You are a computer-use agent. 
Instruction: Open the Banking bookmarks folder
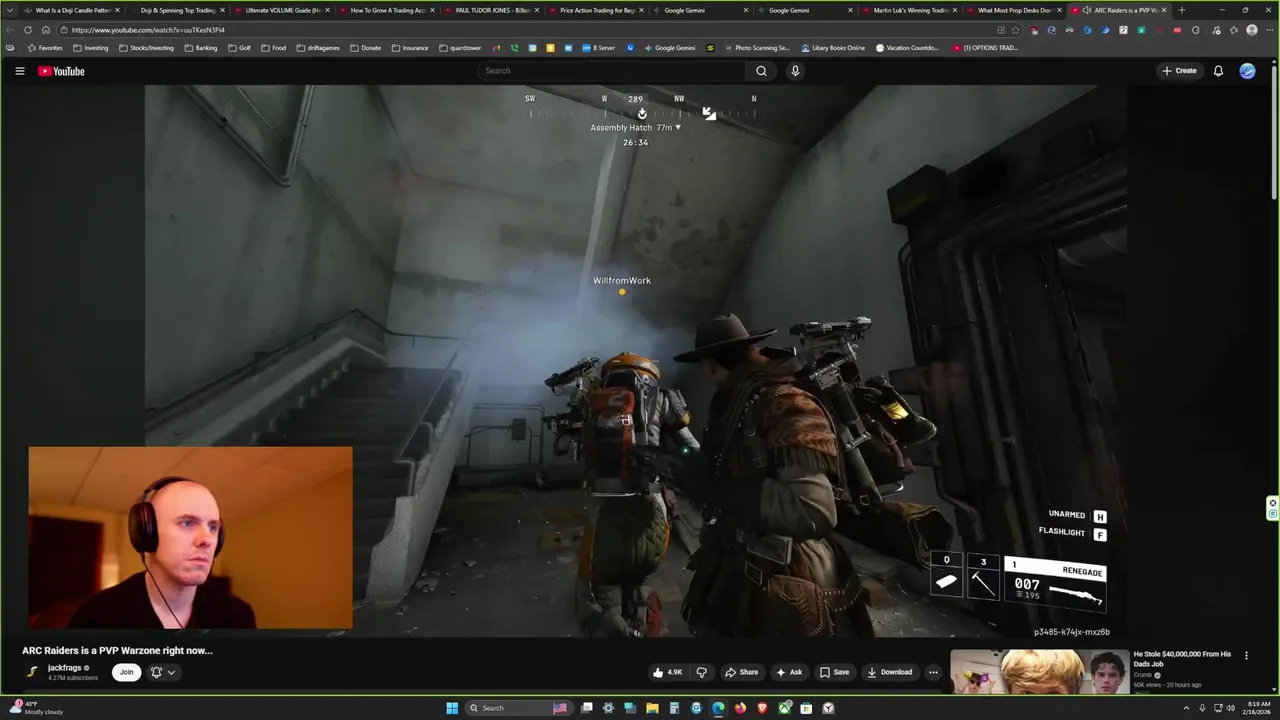click(201, 48)
